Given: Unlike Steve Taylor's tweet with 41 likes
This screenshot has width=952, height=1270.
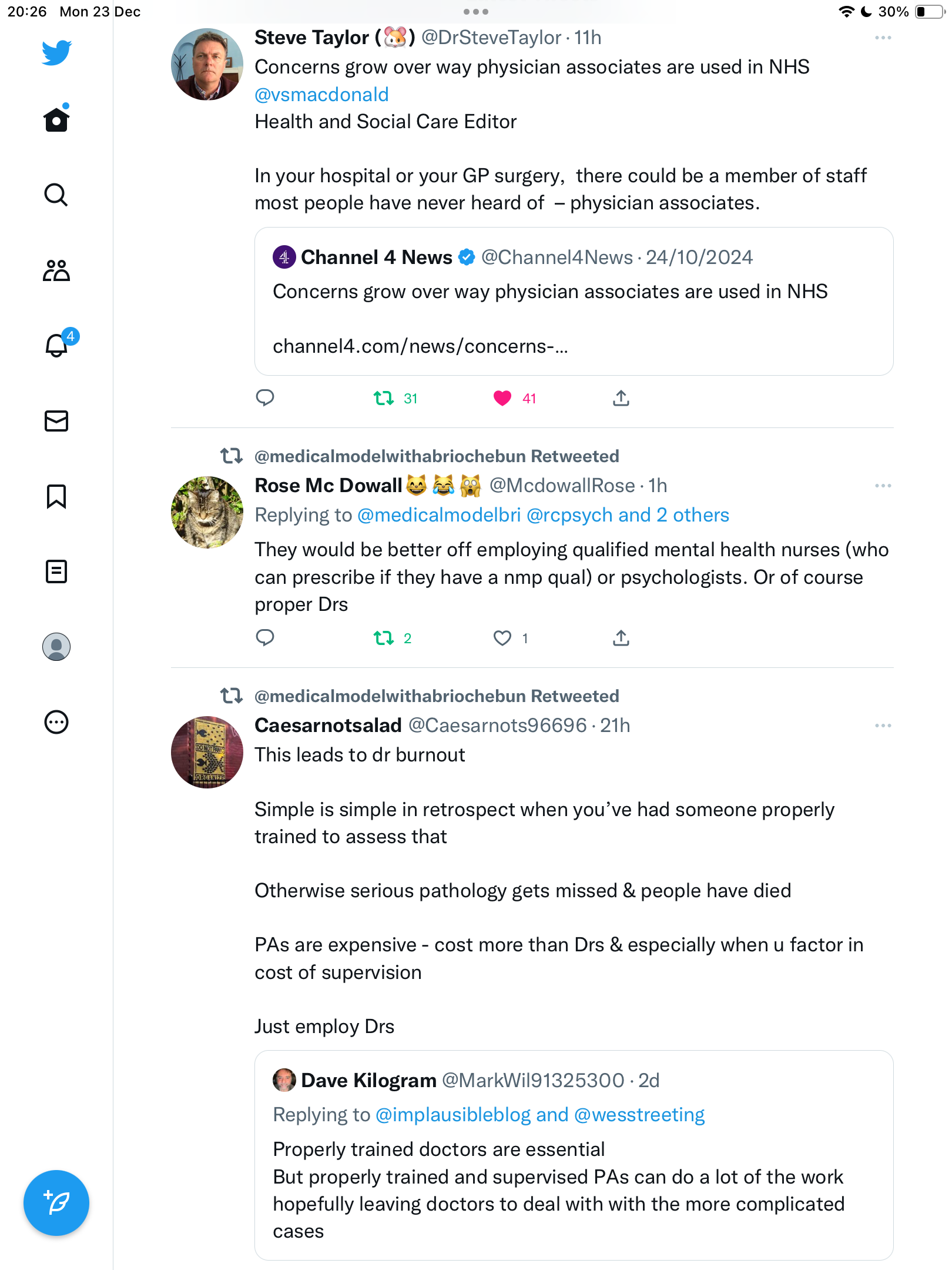Looking at the screenshot, I should tap(502, 399).
